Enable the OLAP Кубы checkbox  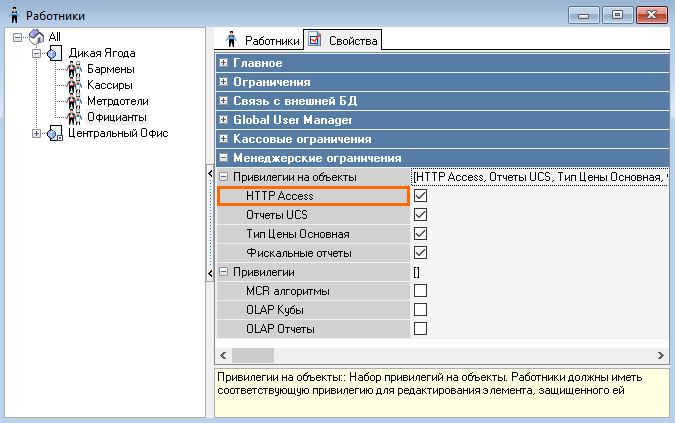421,310
